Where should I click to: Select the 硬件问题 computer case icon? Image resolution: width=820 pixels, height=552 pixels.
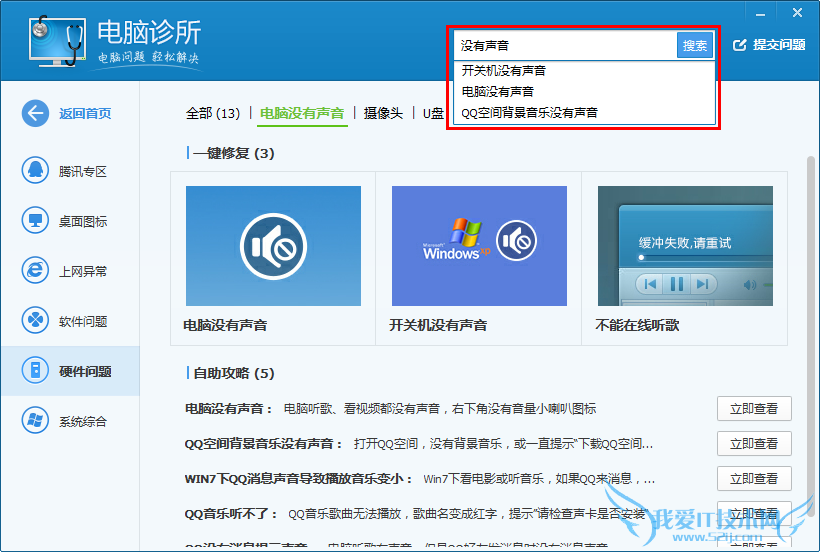(35, 371)
